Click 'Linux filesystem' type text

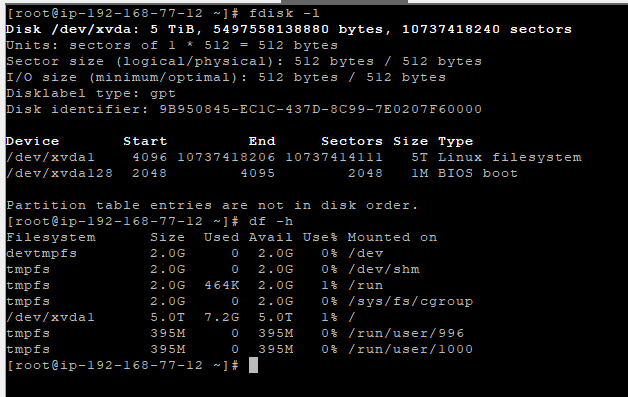click(509, 157)
